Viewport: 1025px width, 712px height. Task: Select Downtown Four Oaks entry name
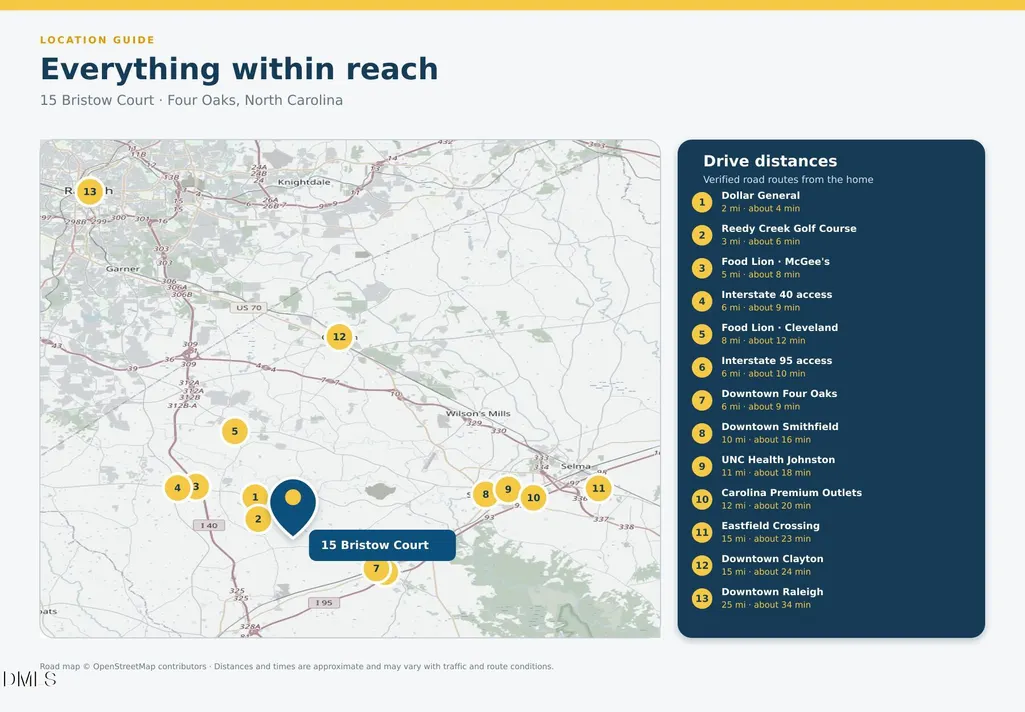pos(779,394)
